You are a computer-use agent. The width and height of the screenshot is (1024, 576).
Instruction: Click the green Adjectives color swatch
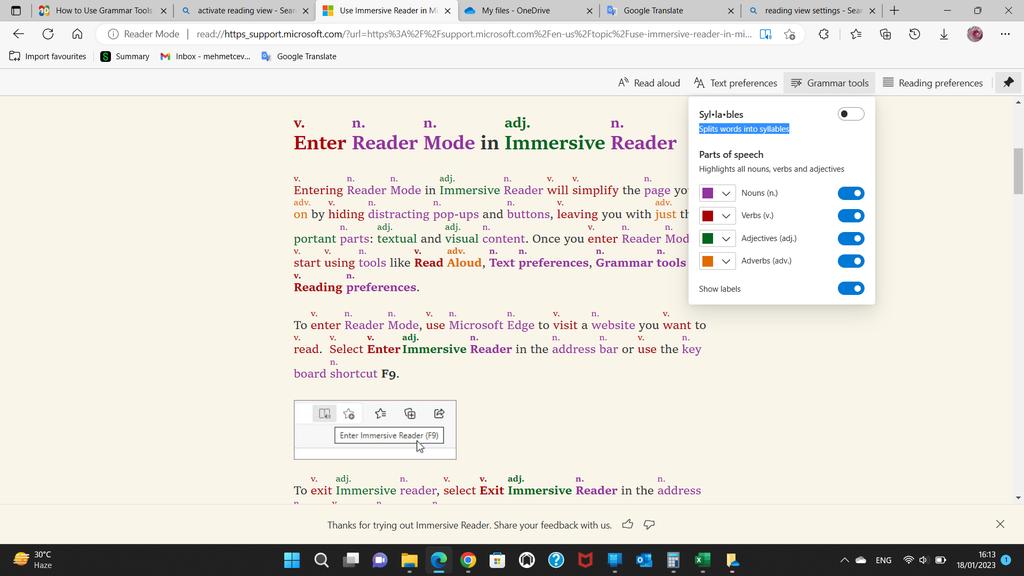click(x=707, y=238)
